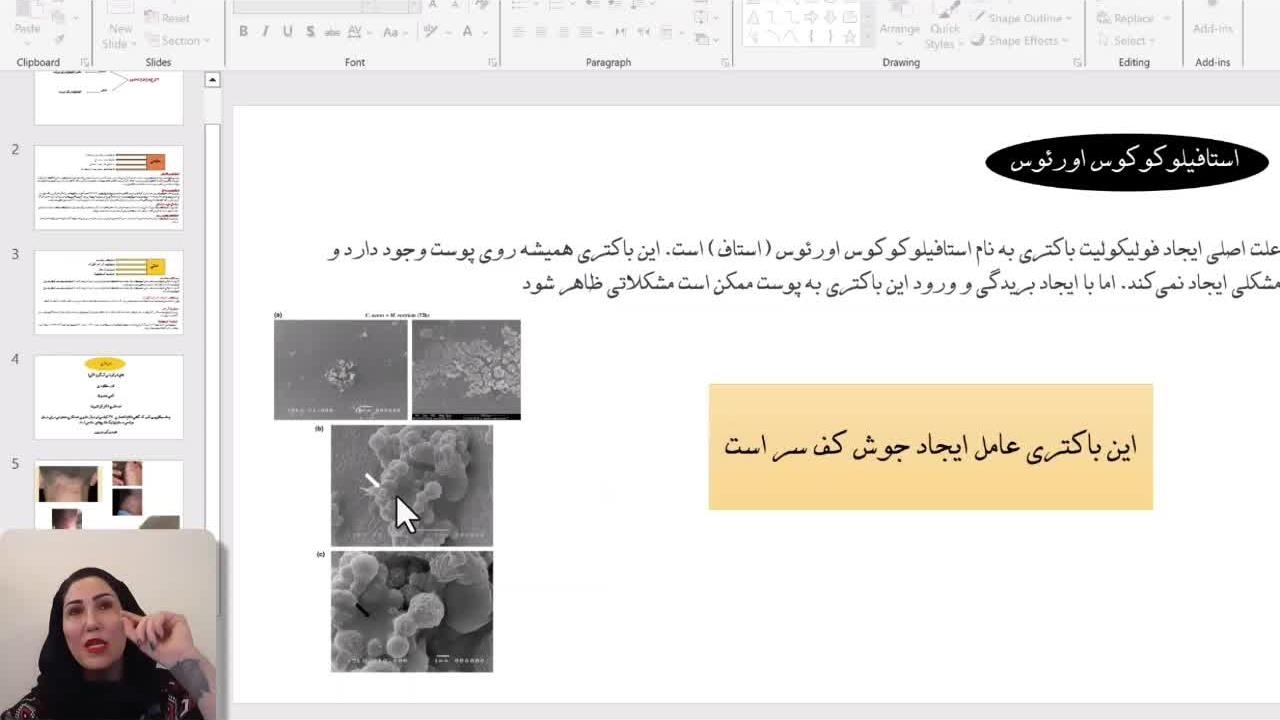Screen dimensions: 1280x720
Task: Open the Section dropdown
Action: point(180,41)
